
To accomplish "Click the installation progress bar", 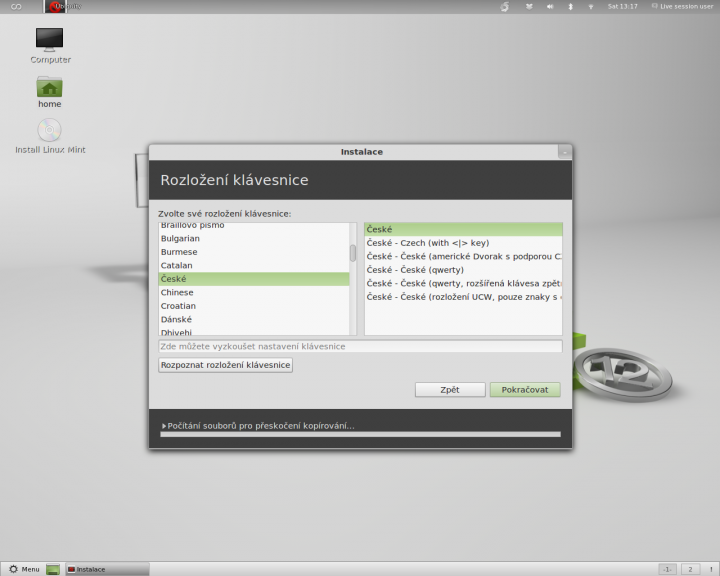I will click(360, 434).
